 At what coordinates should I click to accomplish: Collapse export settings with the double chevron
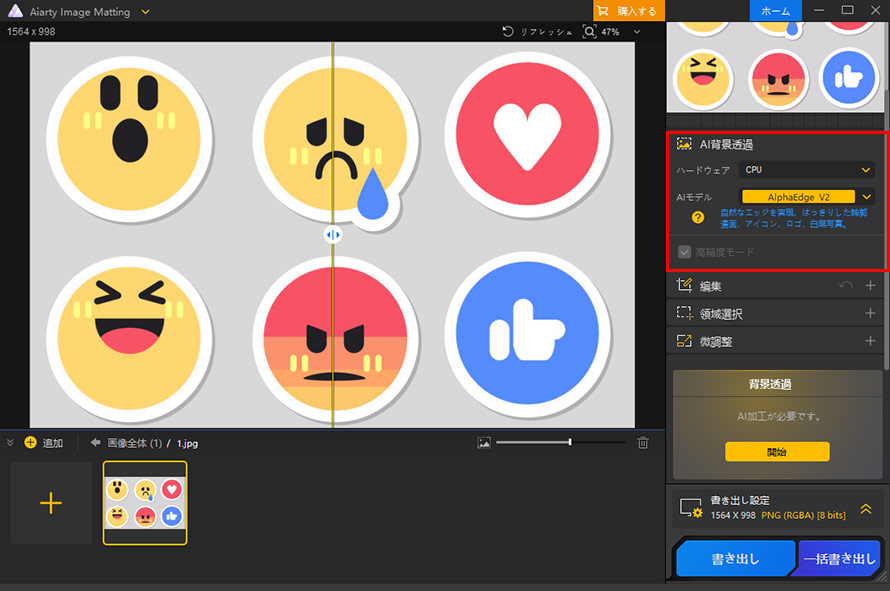[866, 509]
